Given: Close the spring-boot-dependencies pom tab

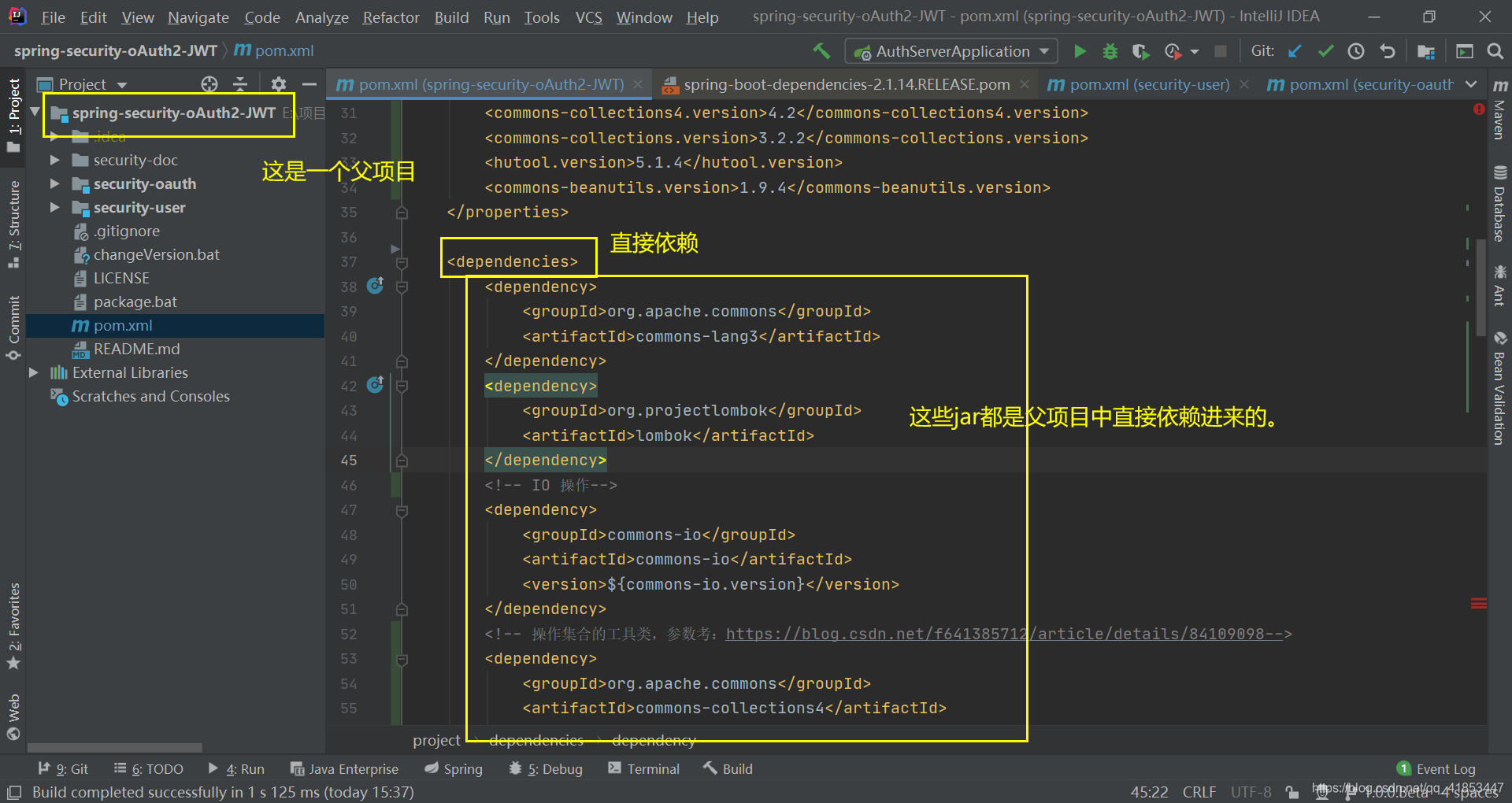Looking at the screenshot, I should (1024, 84).
